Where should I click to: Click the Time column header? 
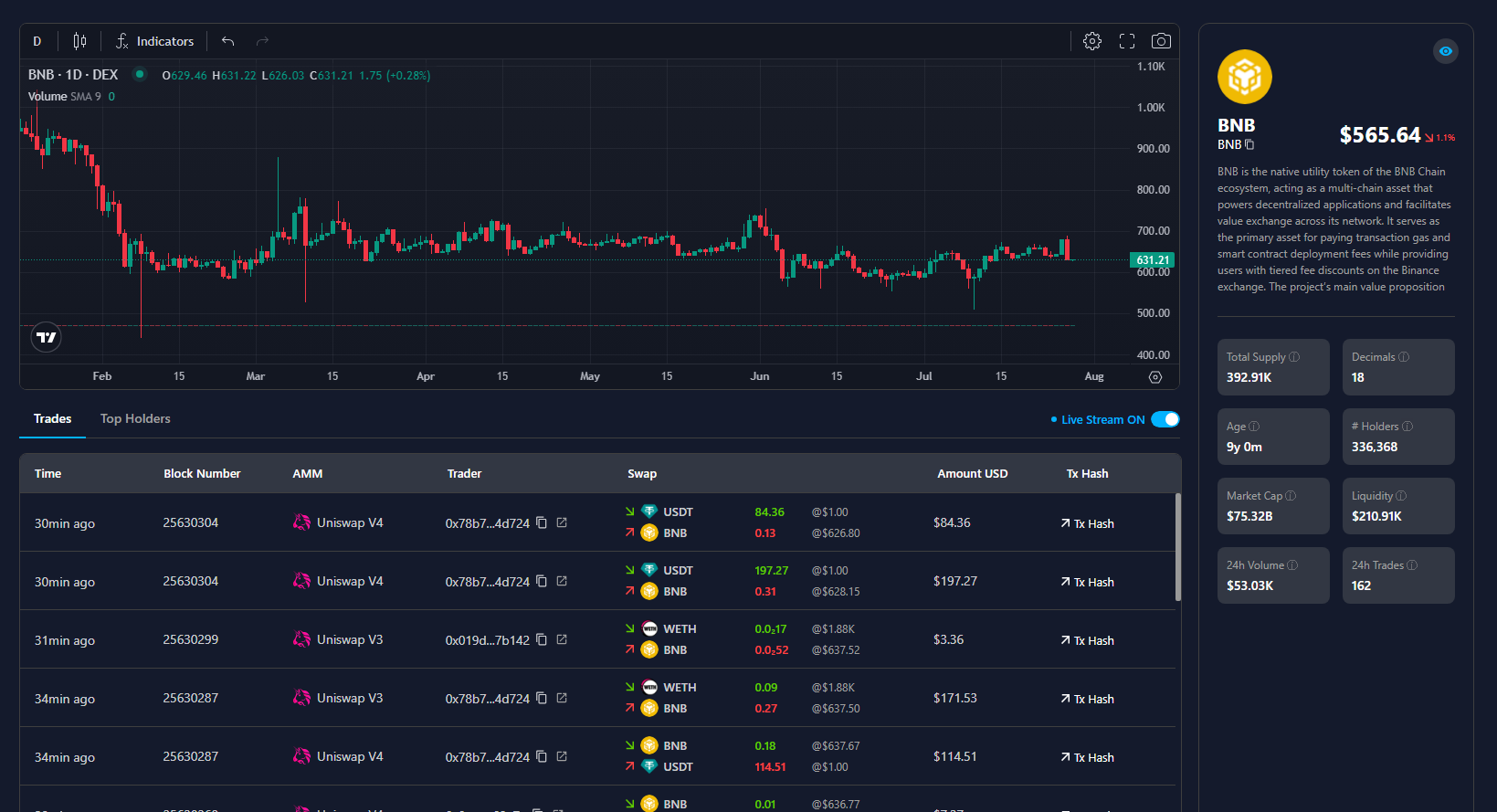[47, 473]
